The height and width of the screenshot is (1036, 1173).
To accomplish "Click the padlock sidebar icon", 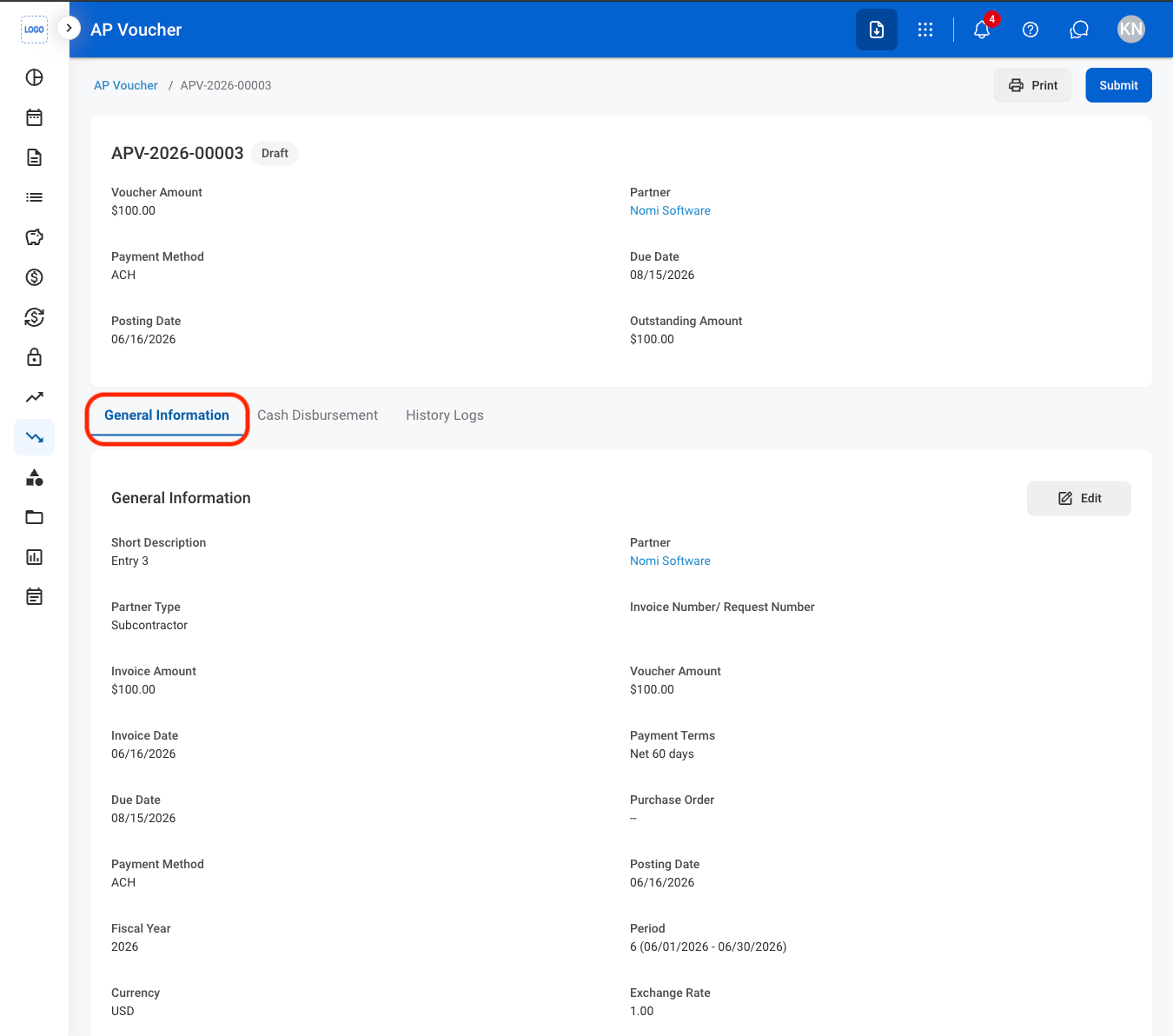I will 34,357.
